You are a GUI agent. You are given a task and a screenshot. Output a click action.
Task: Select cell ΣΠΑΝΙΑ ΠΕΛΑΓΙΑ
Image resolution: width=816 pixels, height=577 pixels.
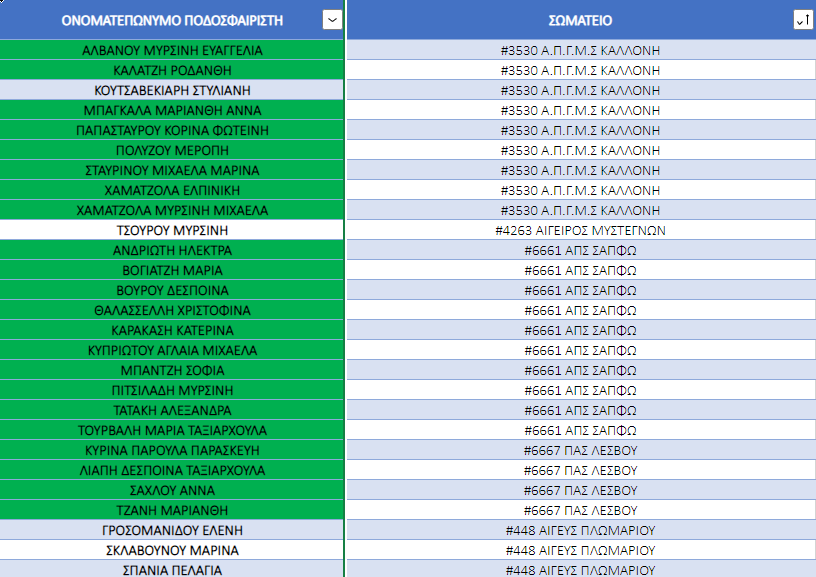pos(172,570)
